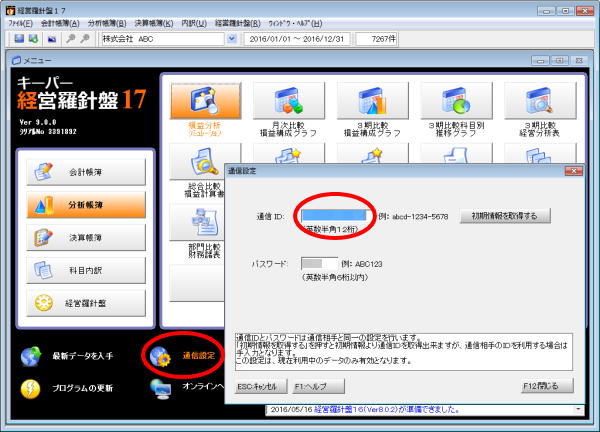Click the 通信設定 globe gear icon
Image resolution: width=600 pixels, height=432 pixels.
(x=160, y=357)
